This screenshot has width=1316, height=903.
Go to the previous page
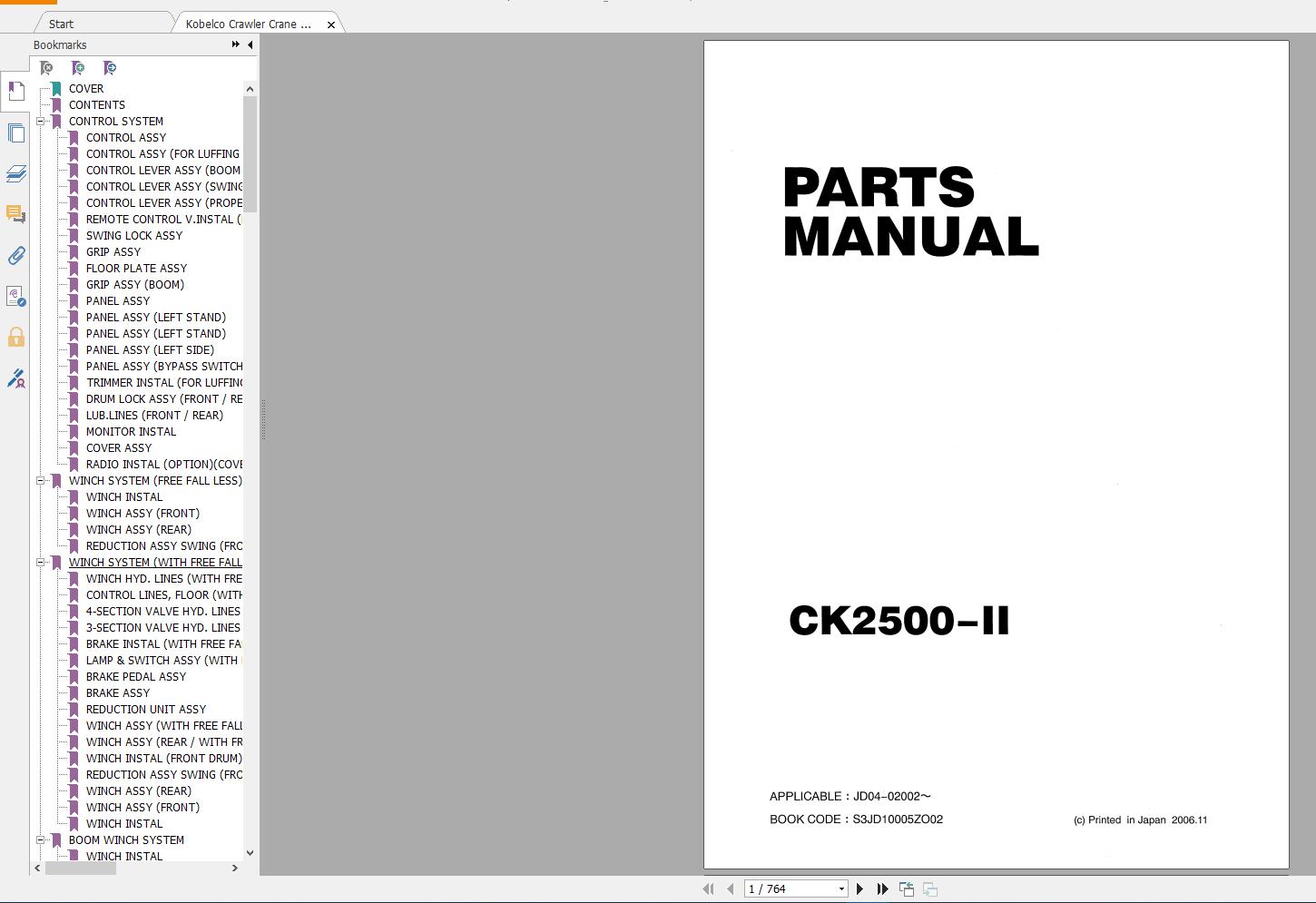point(731,889)
